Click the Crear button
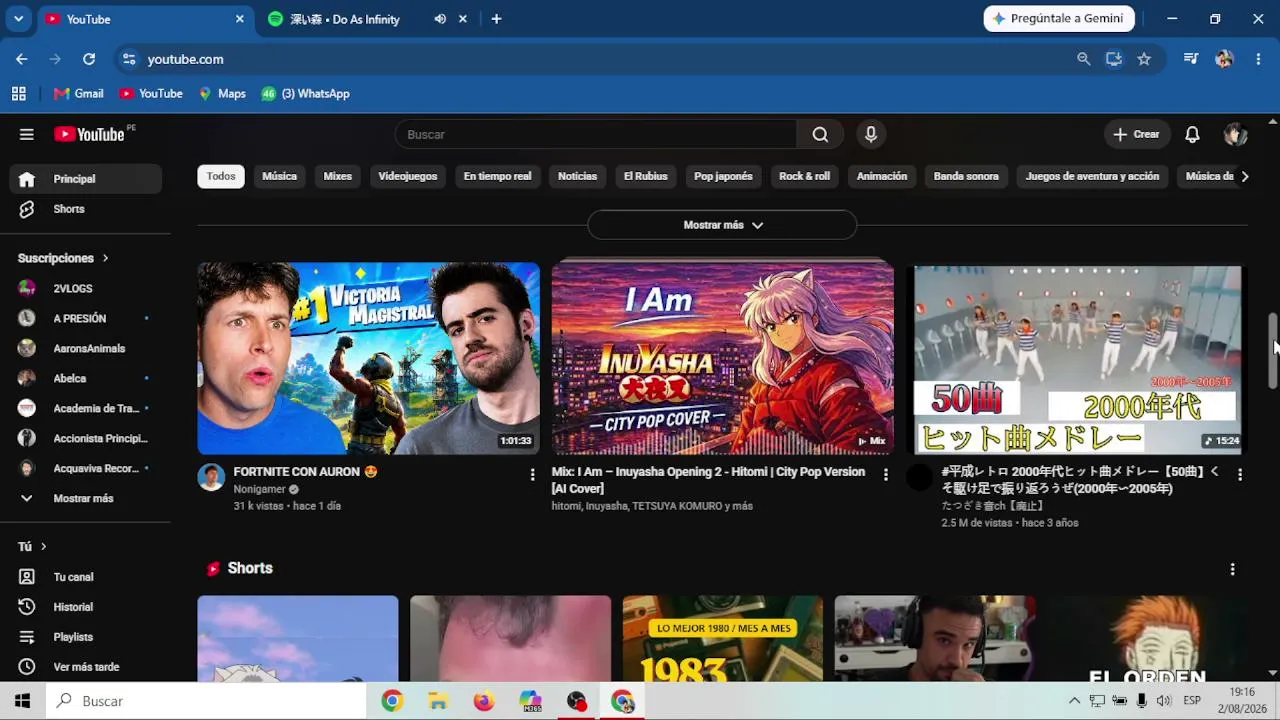Screen dimensions: 1280x720 1137,134
